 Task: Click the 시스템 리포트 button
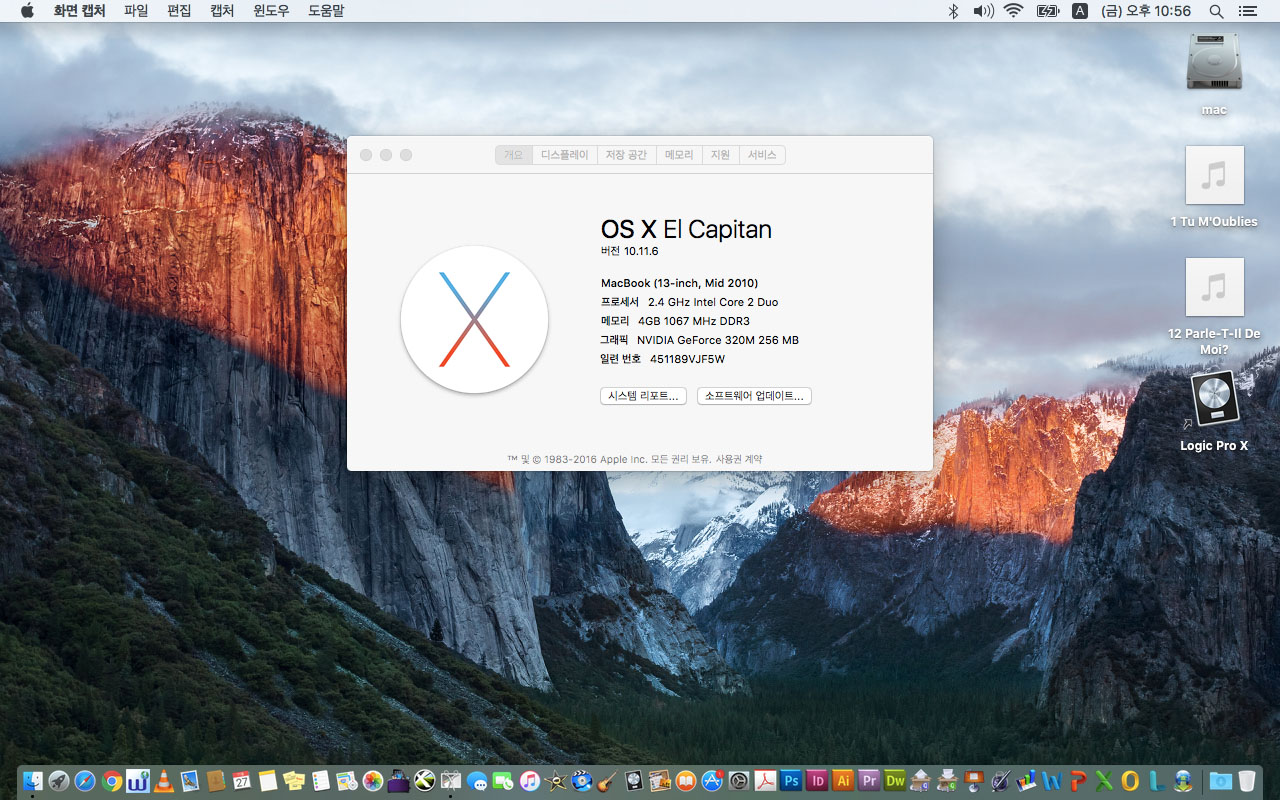click(x=643, y=396)
